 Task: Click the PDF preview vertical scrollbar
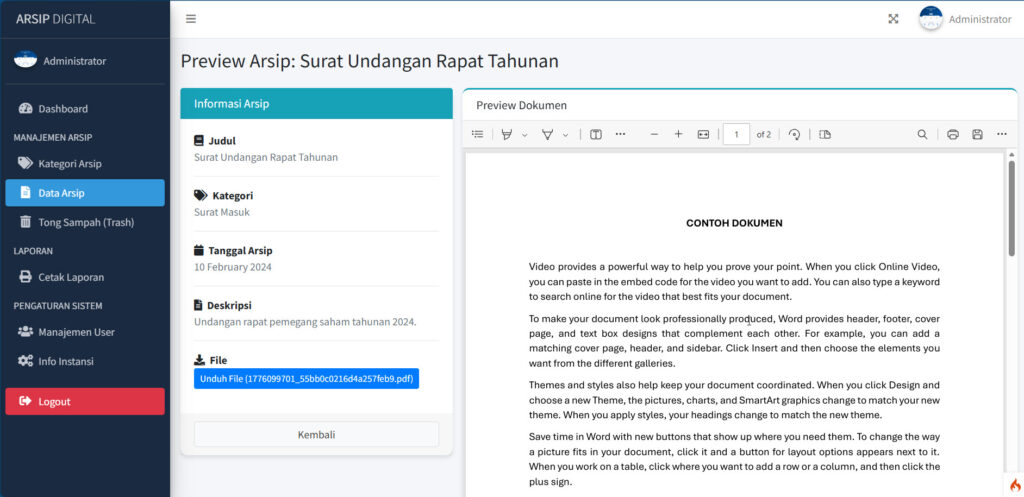pos(1010,210)
